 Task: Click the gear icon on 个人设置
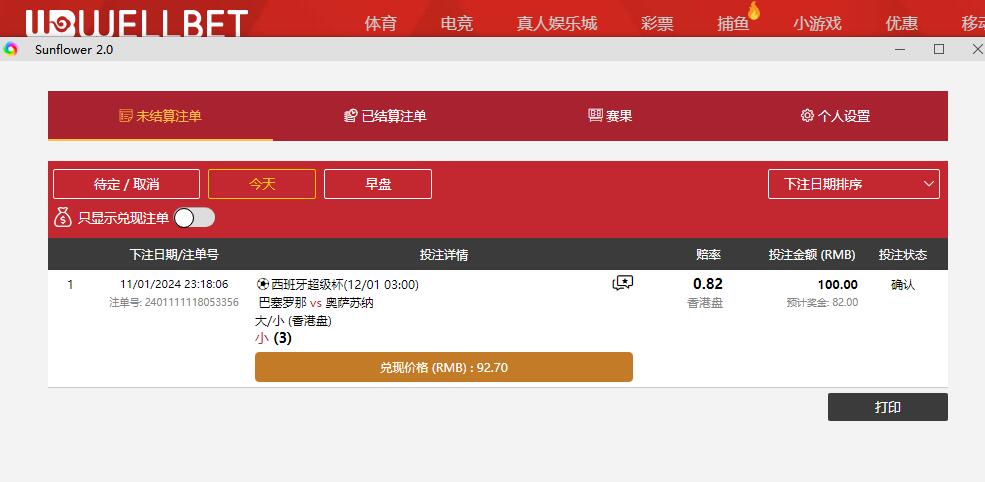click(807, 116)
